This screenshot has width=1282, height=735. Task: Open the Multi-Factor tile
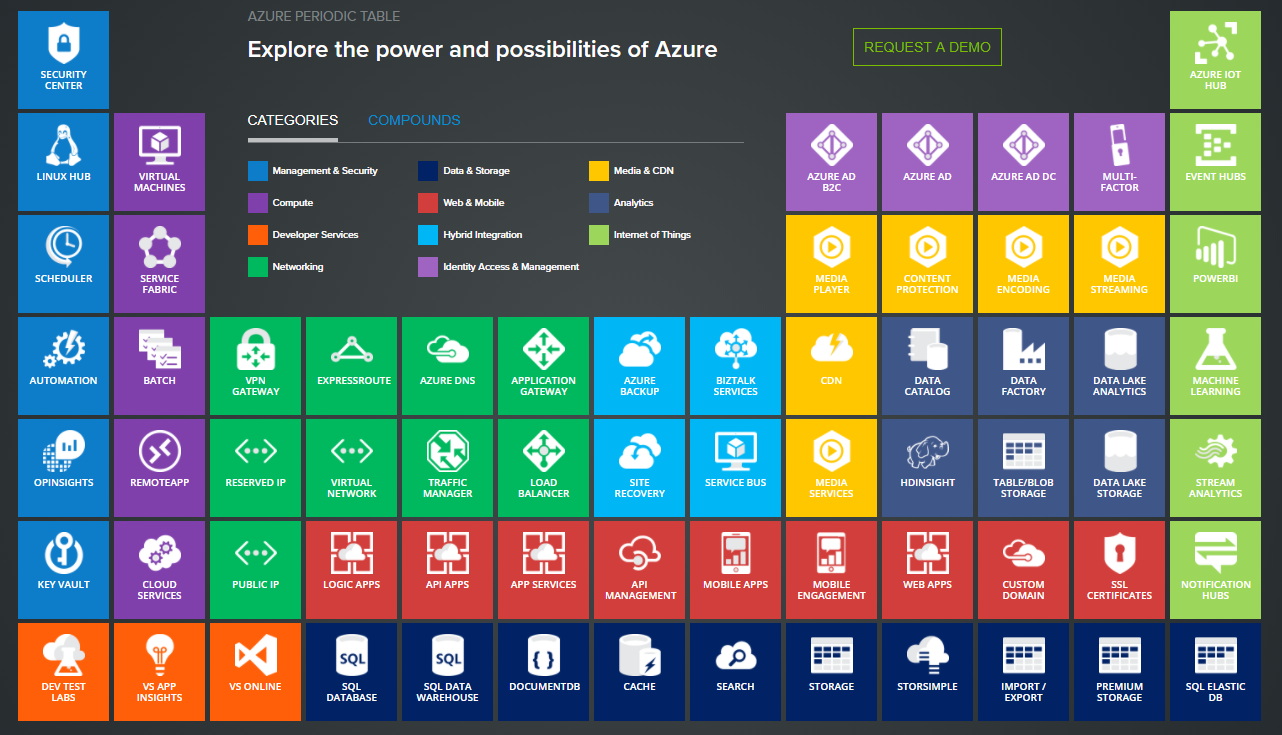pyautogui.click(x=1119, y=161)
